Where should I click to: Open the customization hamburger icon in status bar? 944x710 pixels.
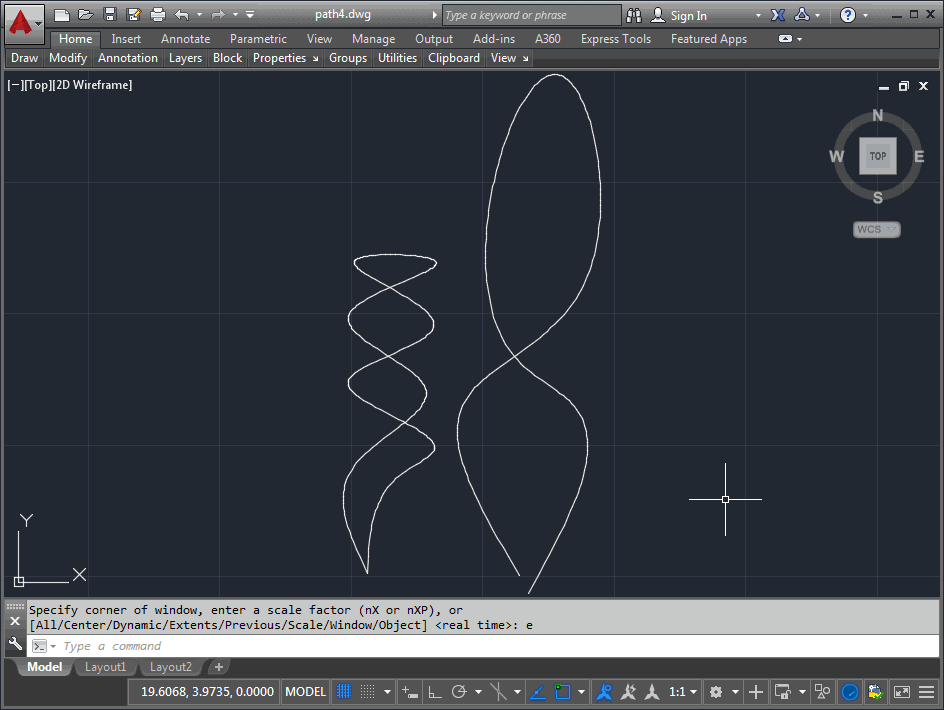tap(928, 691)
